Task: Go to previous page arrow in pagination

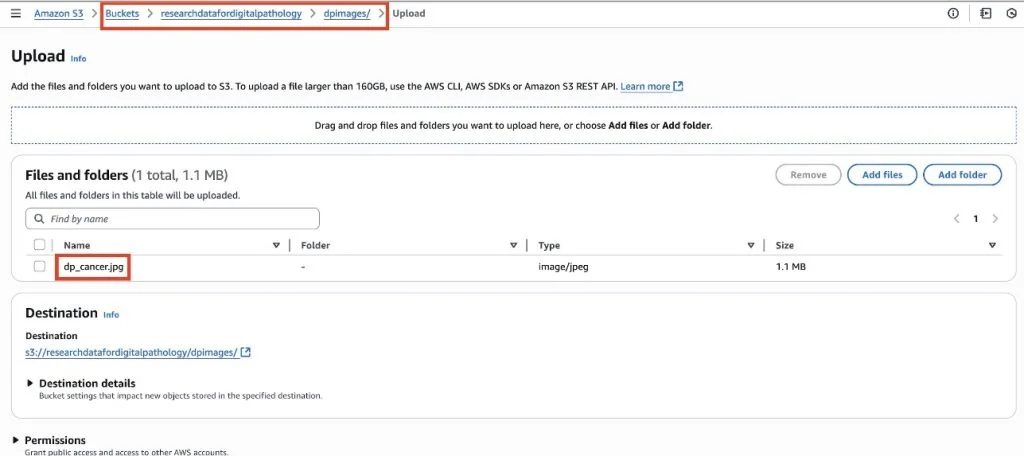Action: 957,219
